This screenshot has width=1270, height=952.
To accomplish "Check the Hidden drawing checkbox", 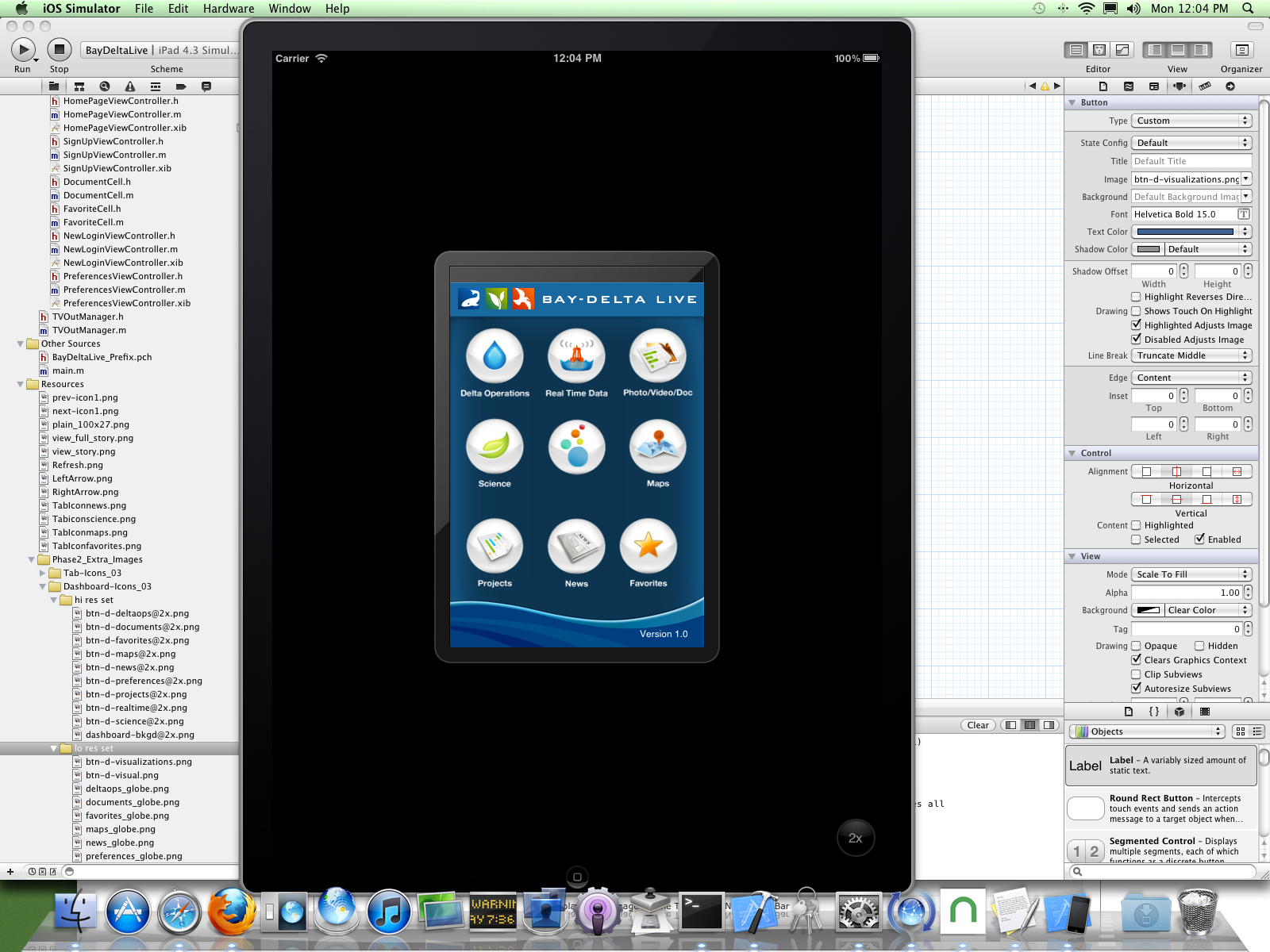I will pyautogui.click(x=1199, y=646).
